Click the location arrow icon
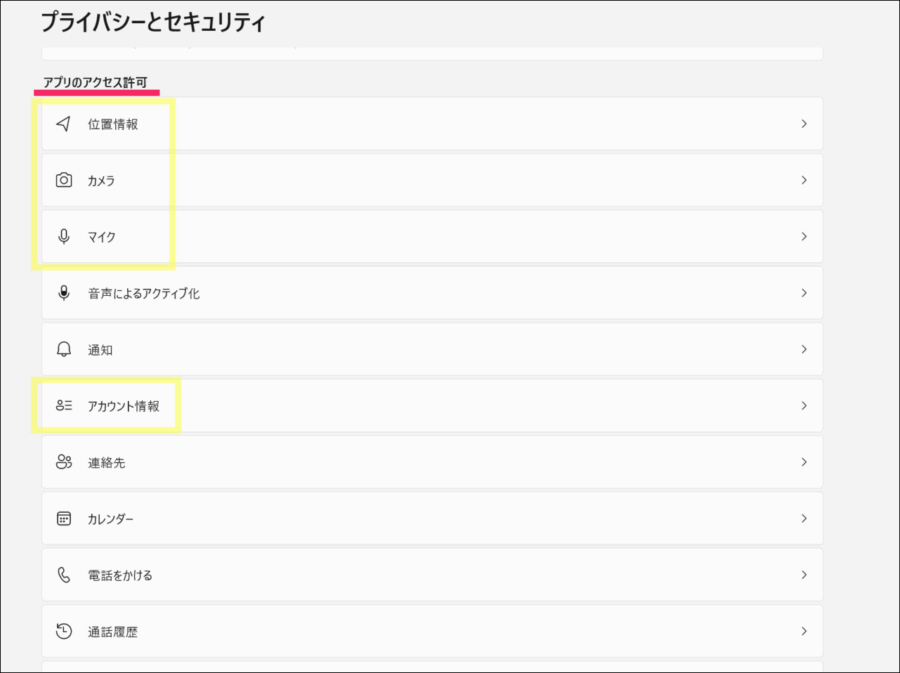900x673 pixels. [64, 124]
